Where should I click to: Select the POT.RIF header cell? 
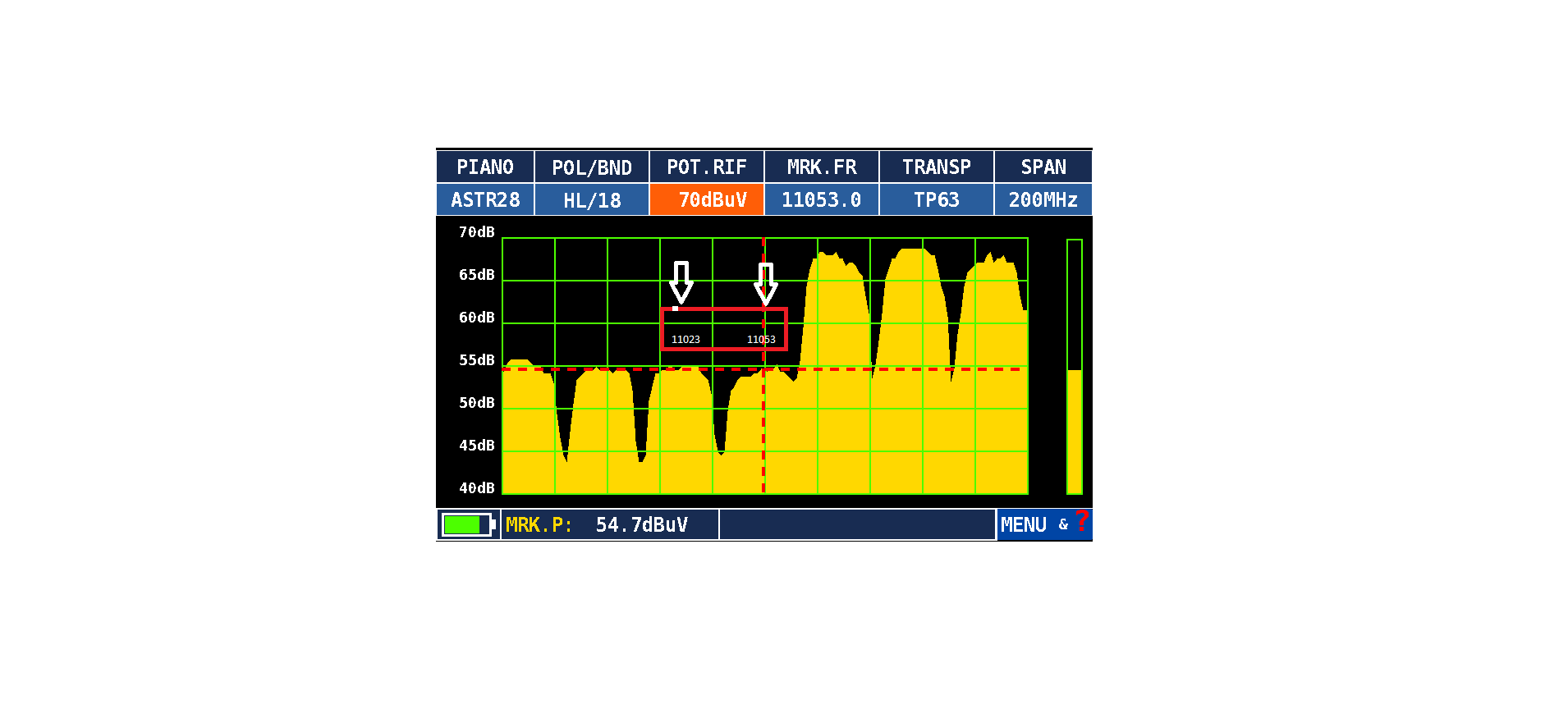click(707, 167)
